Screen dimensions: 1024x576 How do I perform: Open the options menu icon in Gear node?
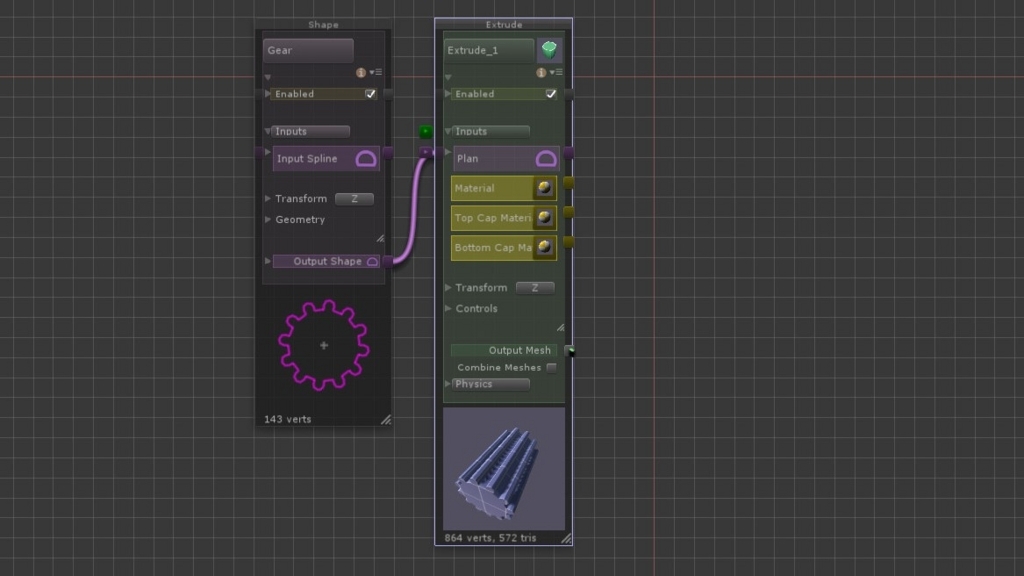point(376,72)
